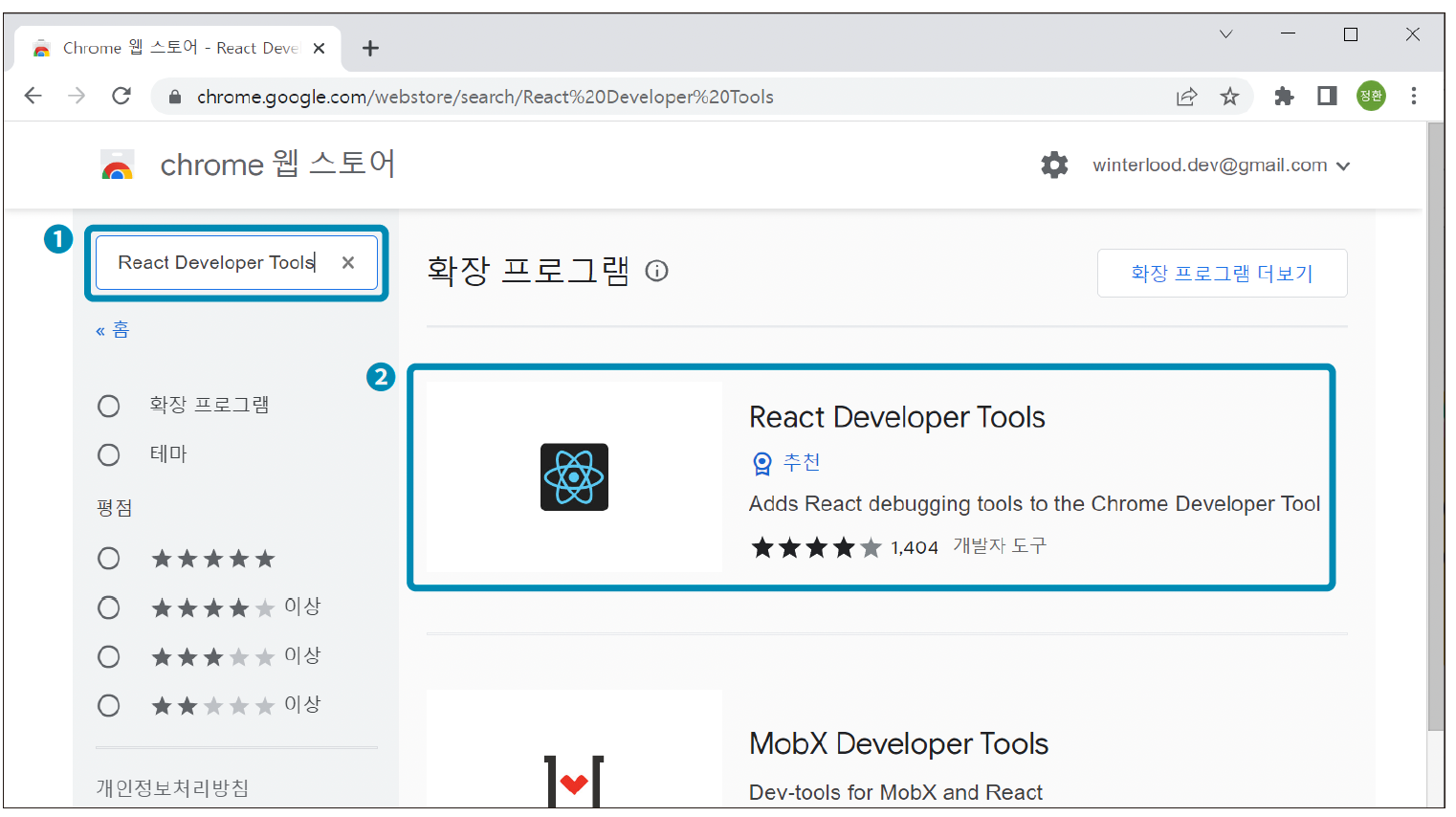This screenshot has width=1456, height=817.
Task: Click React Developer Tools star rating
Action: pos(816,547)
